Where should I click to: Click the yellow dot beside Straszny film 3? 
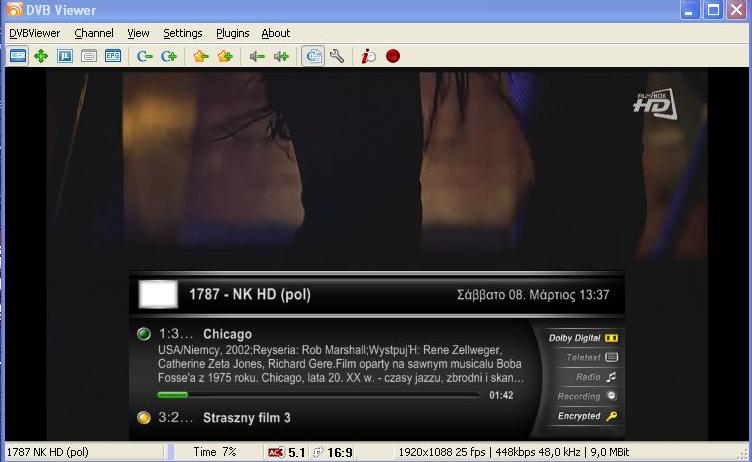click(x=144, y=417)
